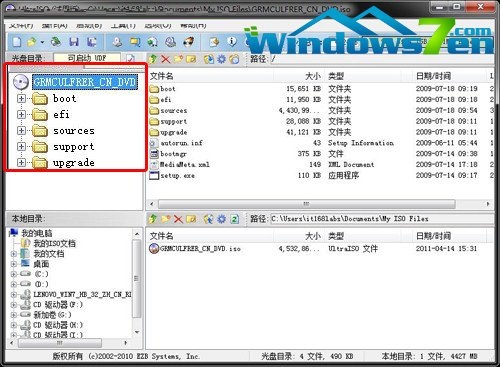Open the 启动(B) menu
Image resolution: width=500 pixels, height=367 pixels.
pyautogui.click(x=89, y=25)
